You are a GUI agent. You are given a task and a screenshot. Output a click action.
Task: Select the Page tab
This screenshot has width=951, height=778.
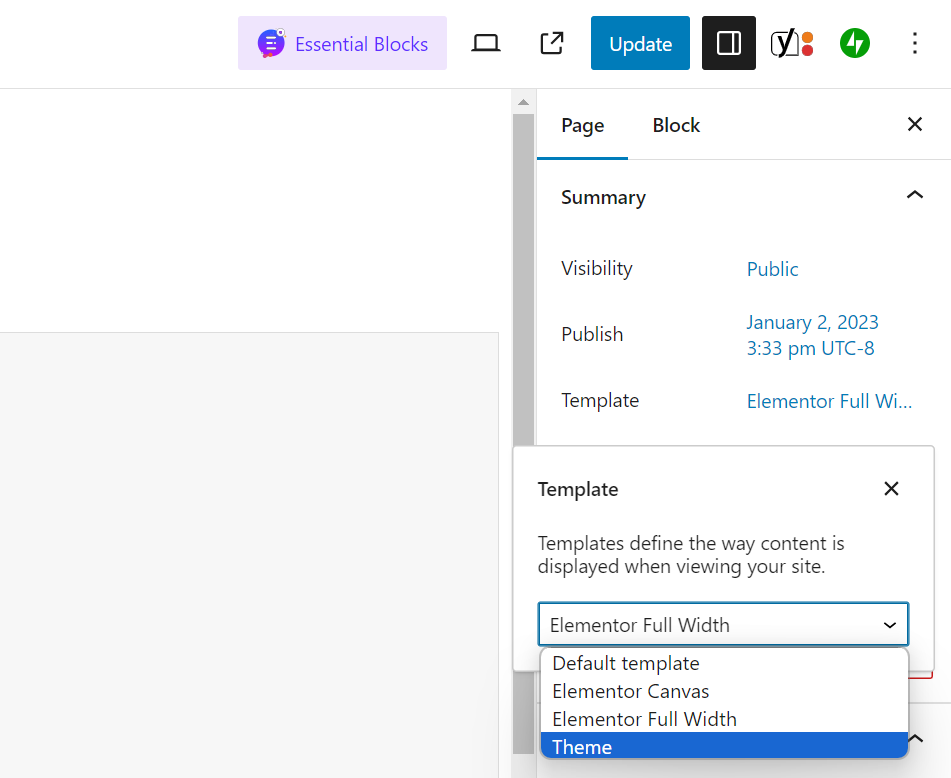pyautogui.click(x=582, y=125)
